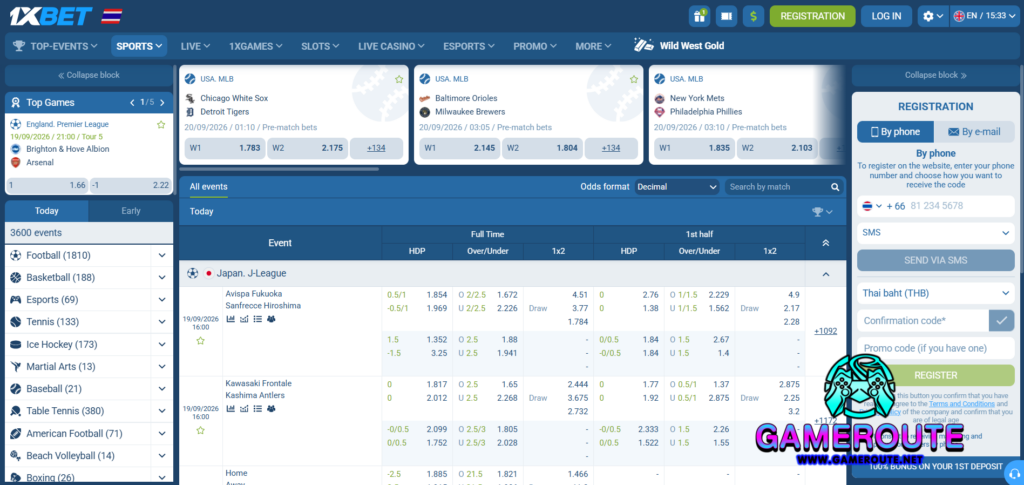Favorite the Brighton & Hove Albion match star
Screen dimensions: 1024x485
coord(161,124)
